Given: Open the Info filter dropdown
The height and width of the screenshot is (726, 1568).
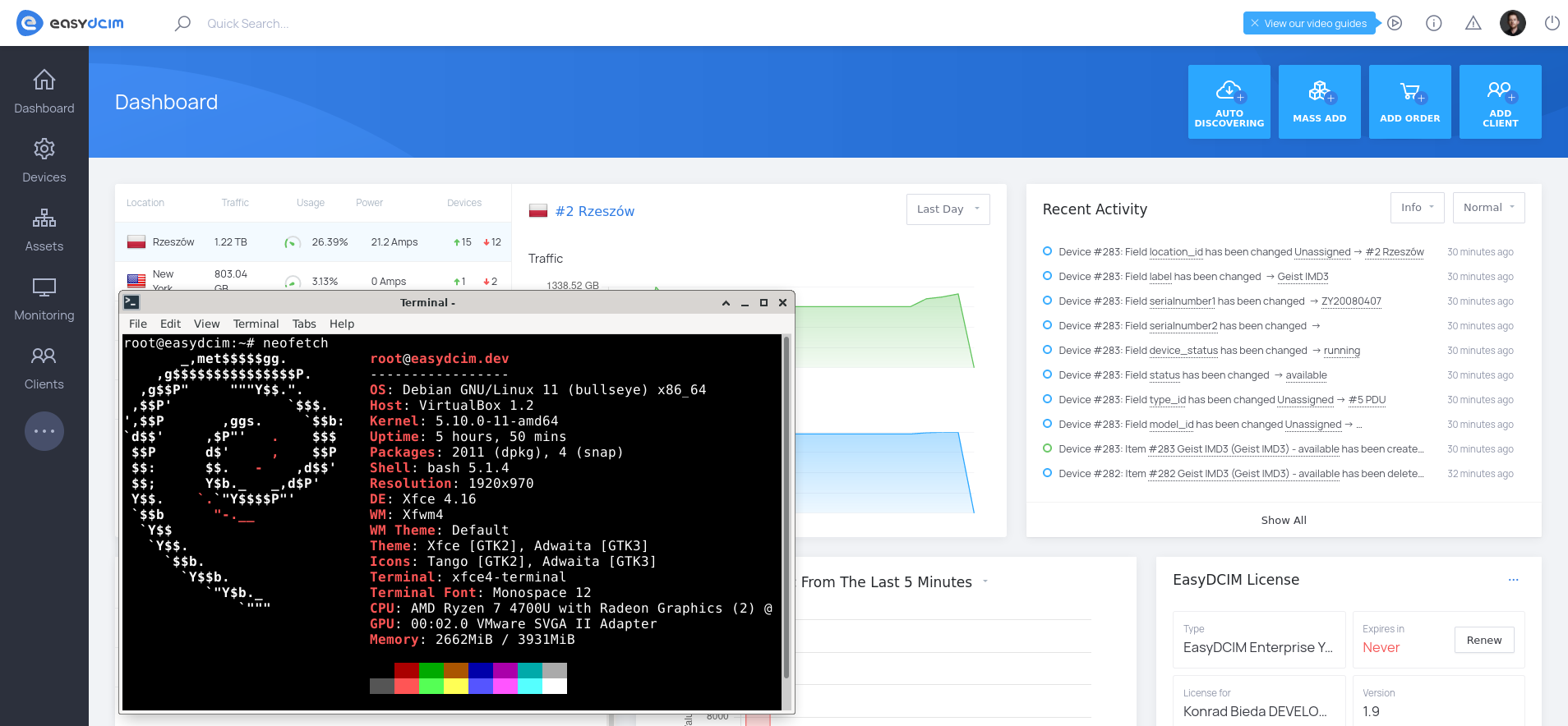Looking at the screenshot, I should [1418, 208].
